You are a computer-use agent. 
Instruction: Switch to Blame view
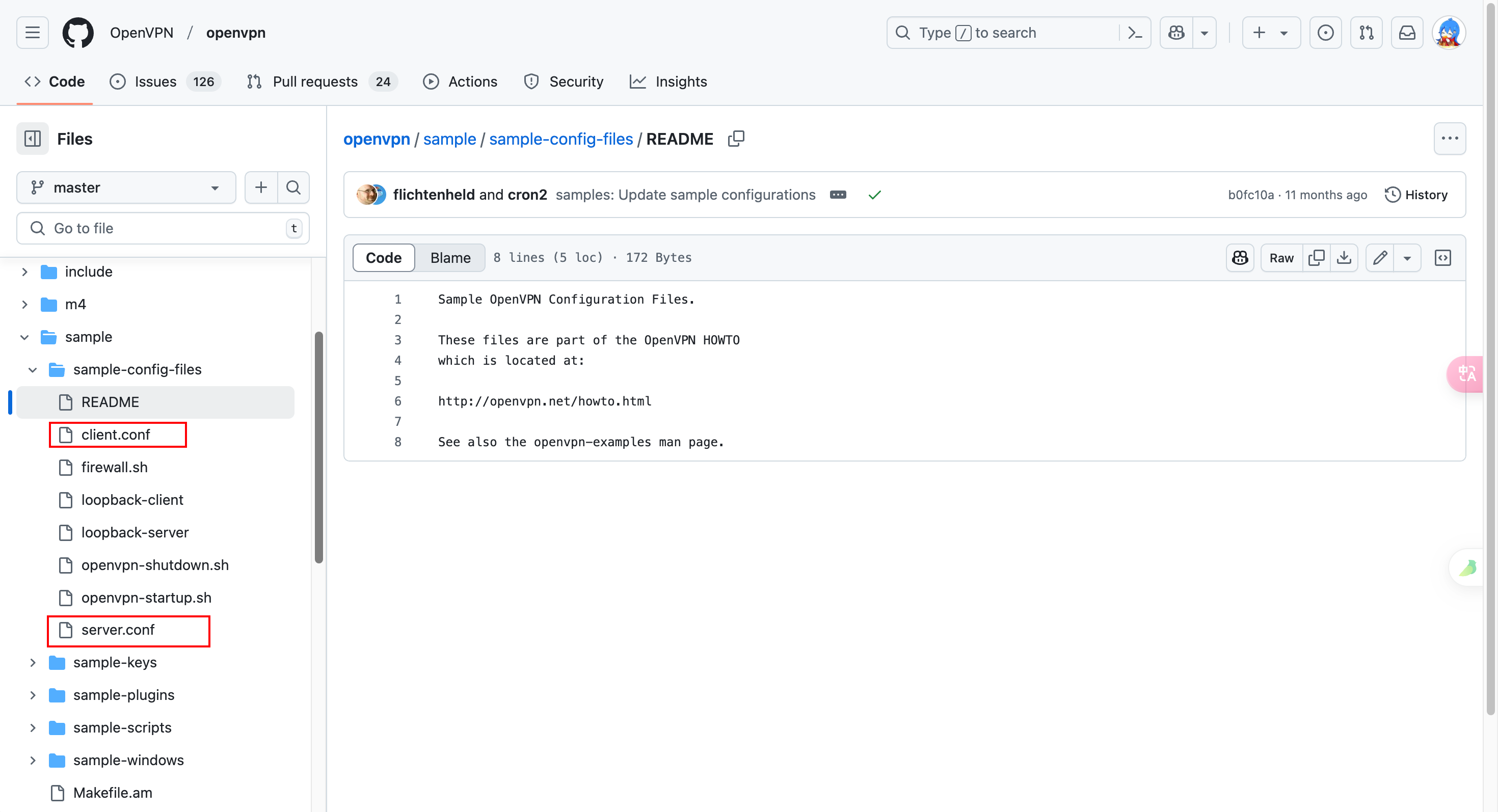click(450, 257)
